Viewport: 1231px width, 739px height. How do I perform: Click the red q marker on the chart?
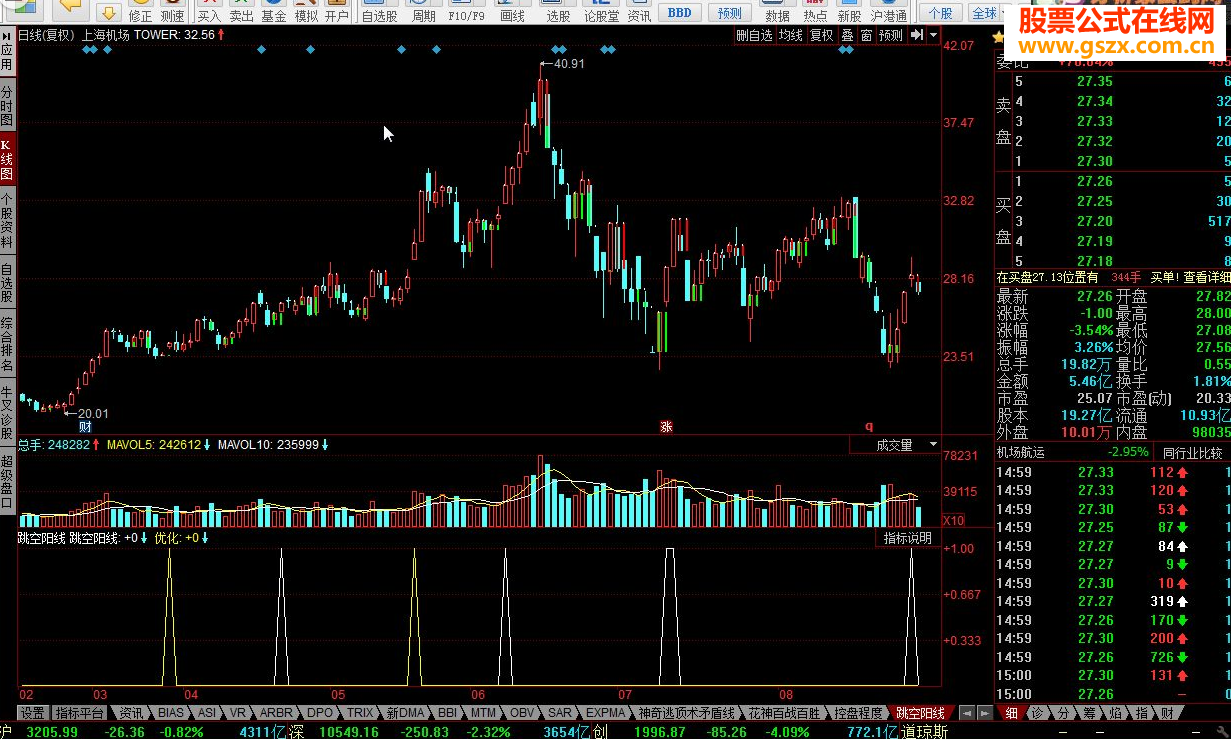pos(868,426)
